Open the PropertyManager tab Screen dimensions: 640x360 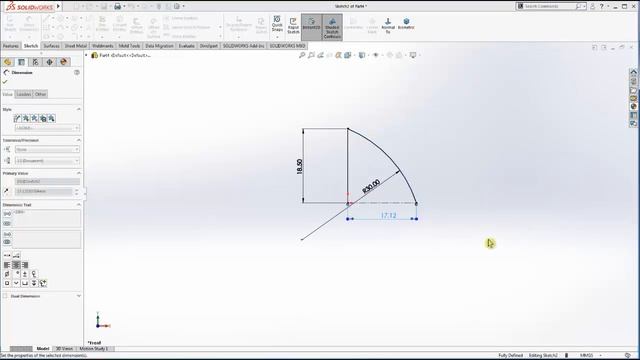[x=22, y=62]
